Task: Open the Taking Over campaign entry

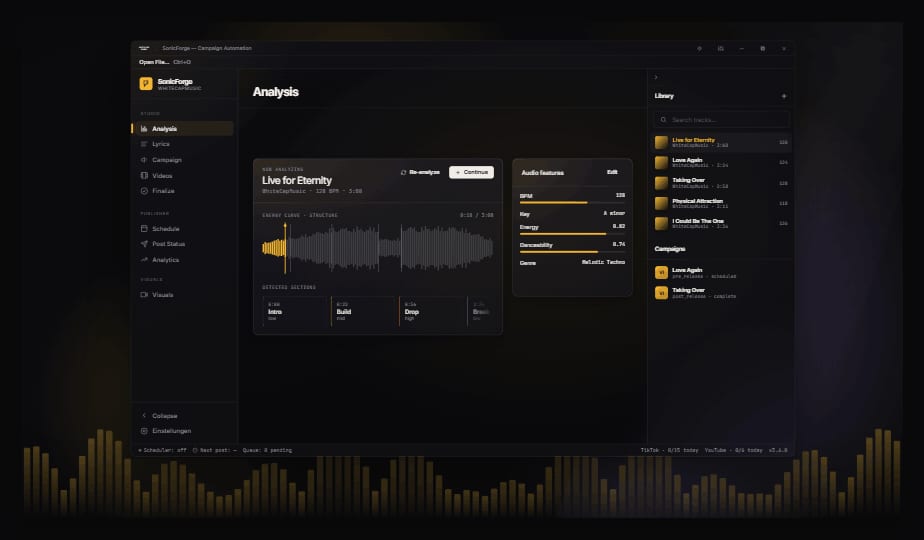Action: (721, 292)
